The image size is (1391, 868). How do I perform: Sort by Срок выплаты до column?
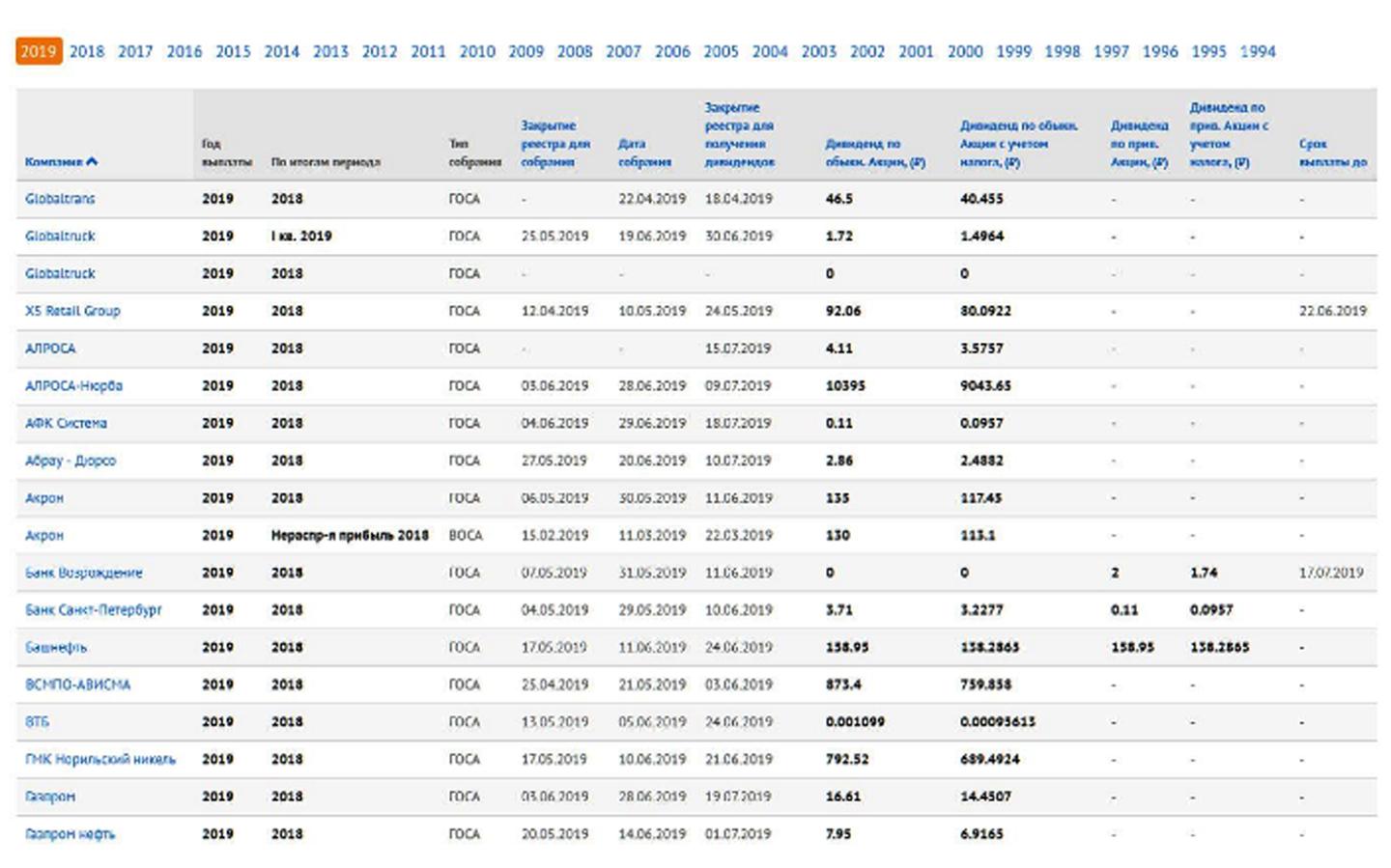pos(1333,153)
